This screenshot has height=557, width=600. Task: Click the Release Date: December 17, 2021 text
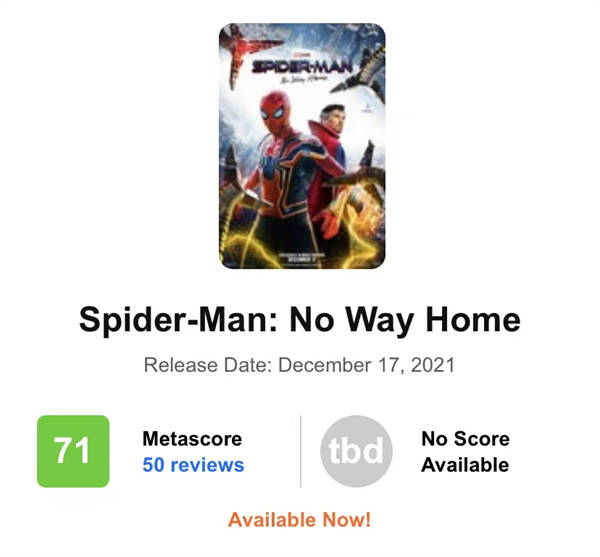pyautogui.click(x=299, y=365)
